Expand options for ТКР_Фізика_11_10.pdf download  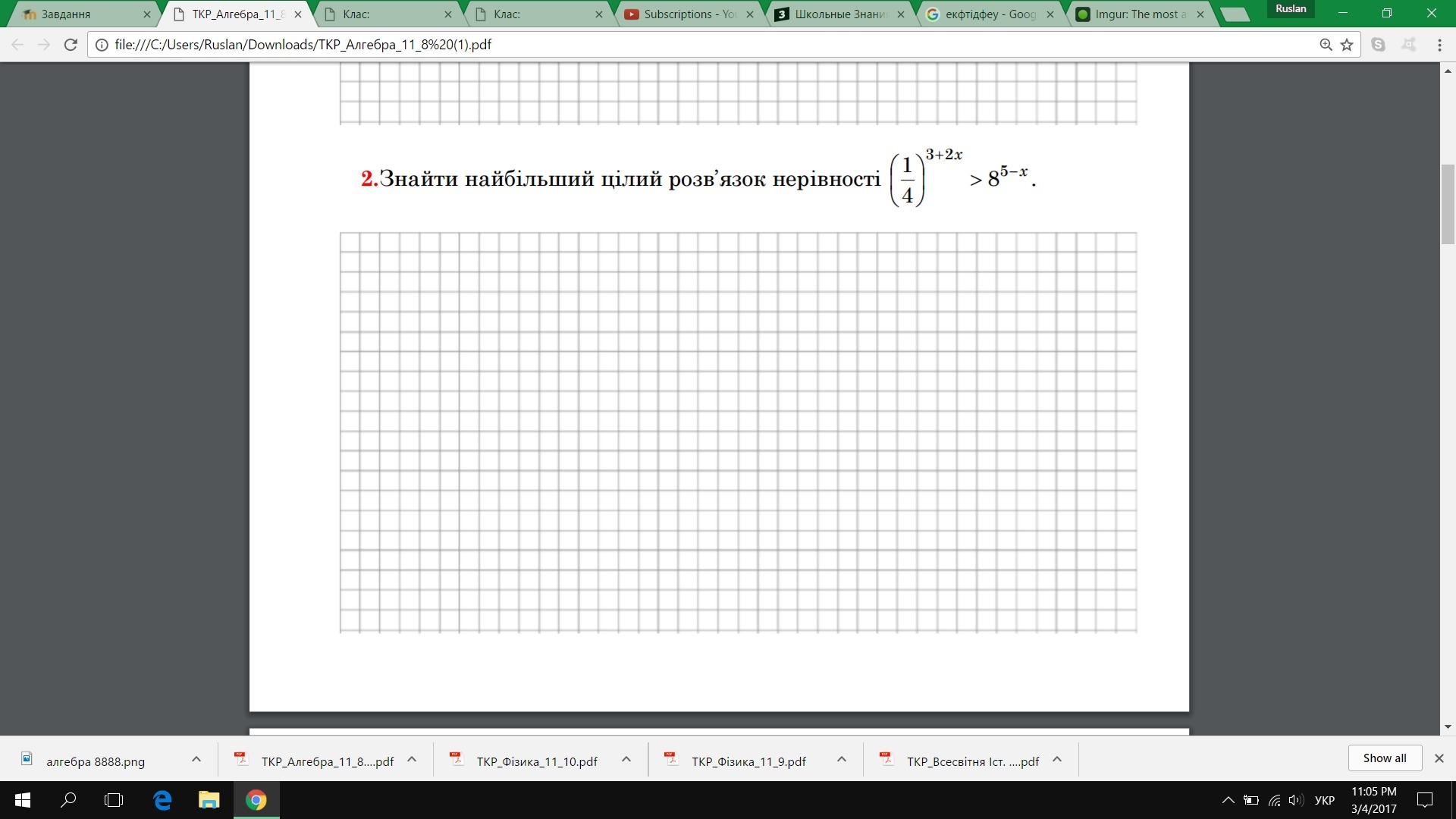(626, 759)
